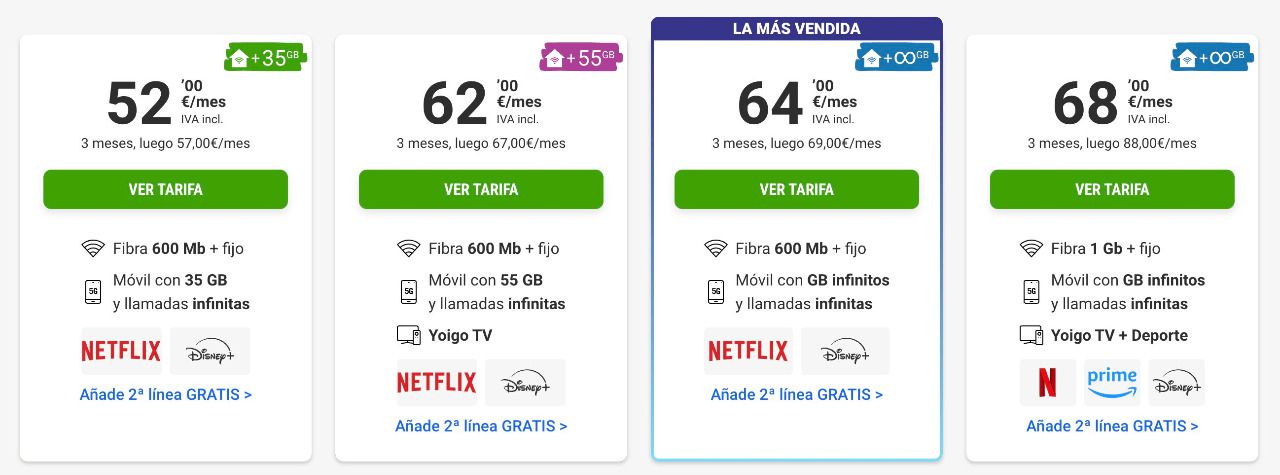The width and height of the screenshot is (1280, 475).
Task: Select the La Más Vendida banner
Action: pos(797,28)
